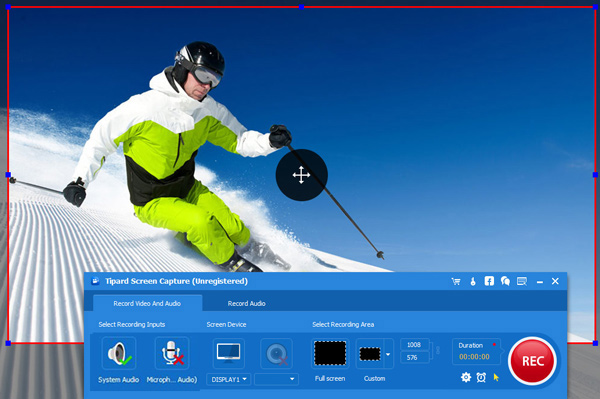This screenshot has width=600, height=399.
Task: Click the shopping cart purchase icon
Action: pyautogui.click(x=456, y=282)
